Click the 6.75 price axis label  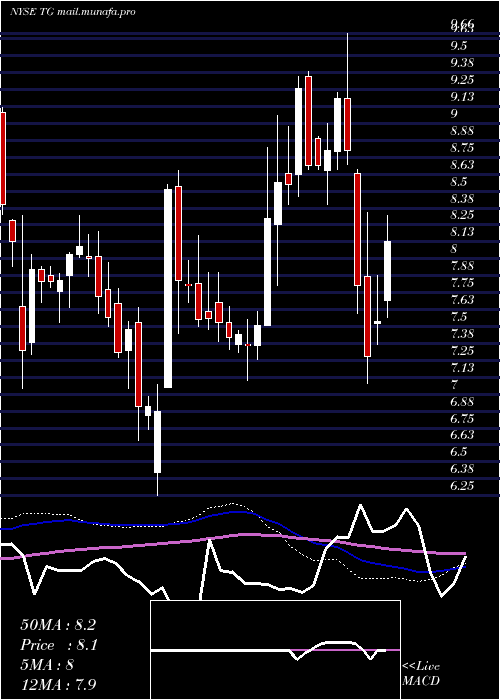[x=462, y=418]
